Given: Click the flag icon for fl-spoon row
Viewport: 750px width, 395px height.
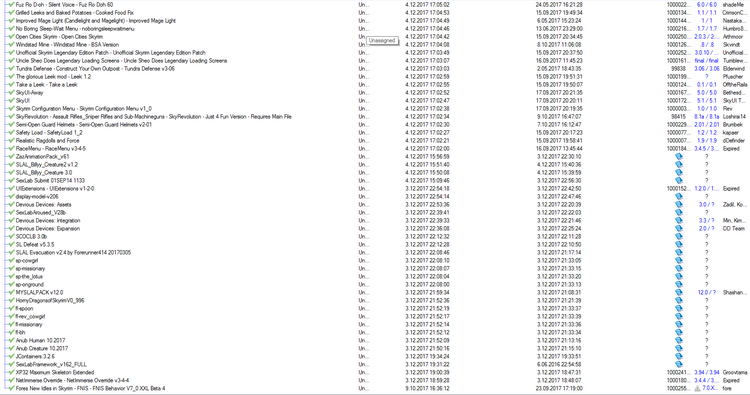Looking at the screenshot, I should click(x=679, y=308).
